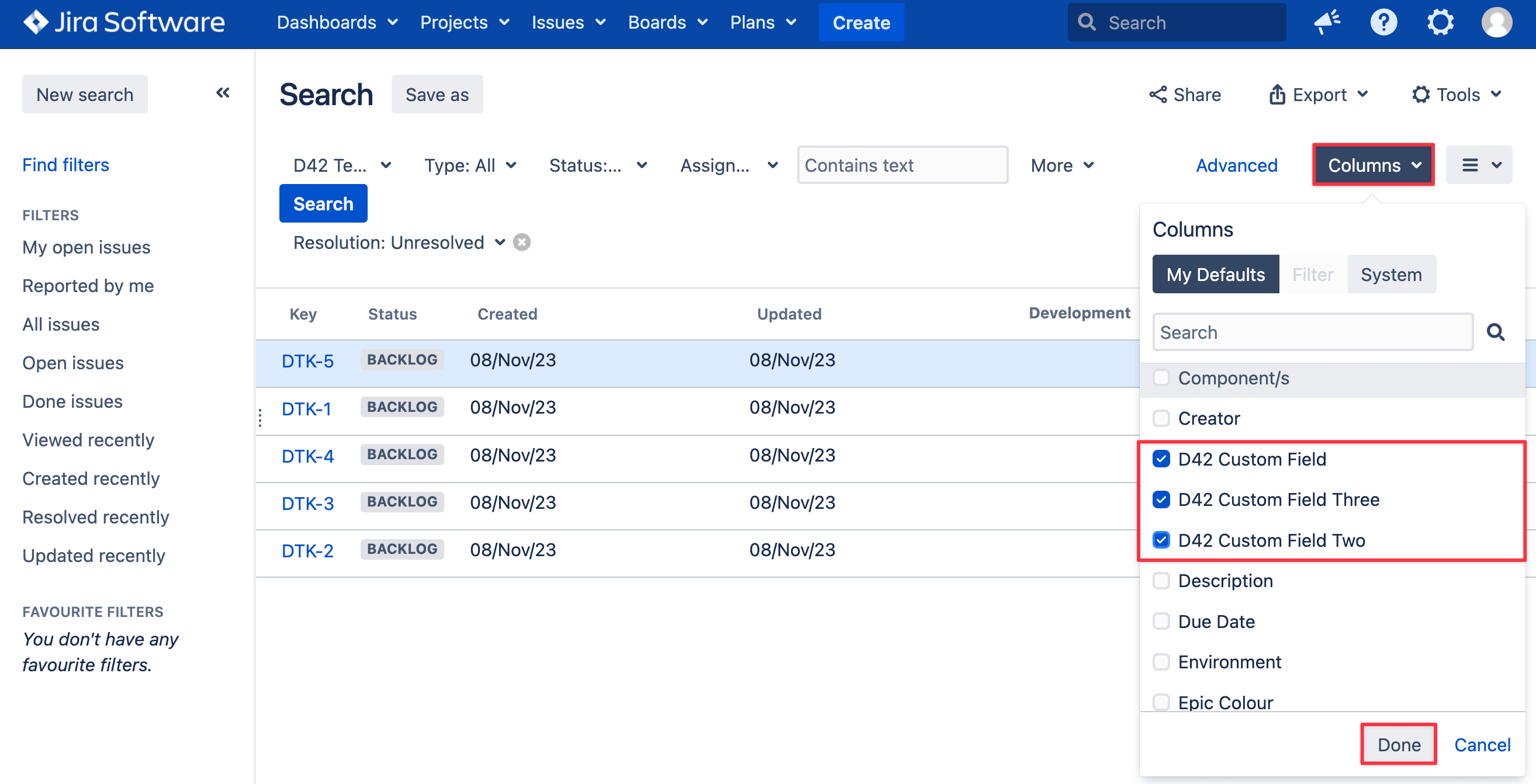Viewport: 1536px width, 784px height.
Task: Open issue DTK-4 link
Action: pyautogui.click(x=307, y=456)
